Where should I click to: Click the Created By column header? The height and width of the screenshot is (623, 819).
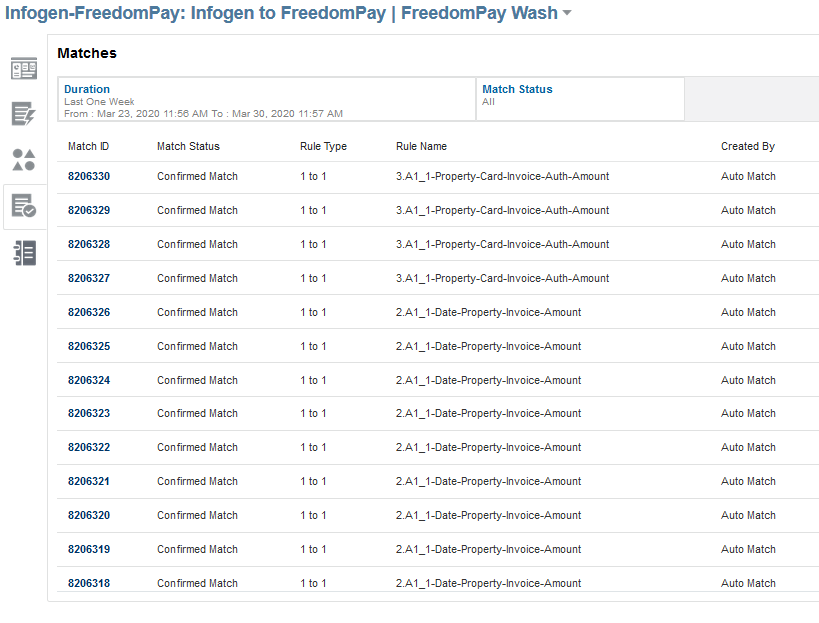pos(747,147)
